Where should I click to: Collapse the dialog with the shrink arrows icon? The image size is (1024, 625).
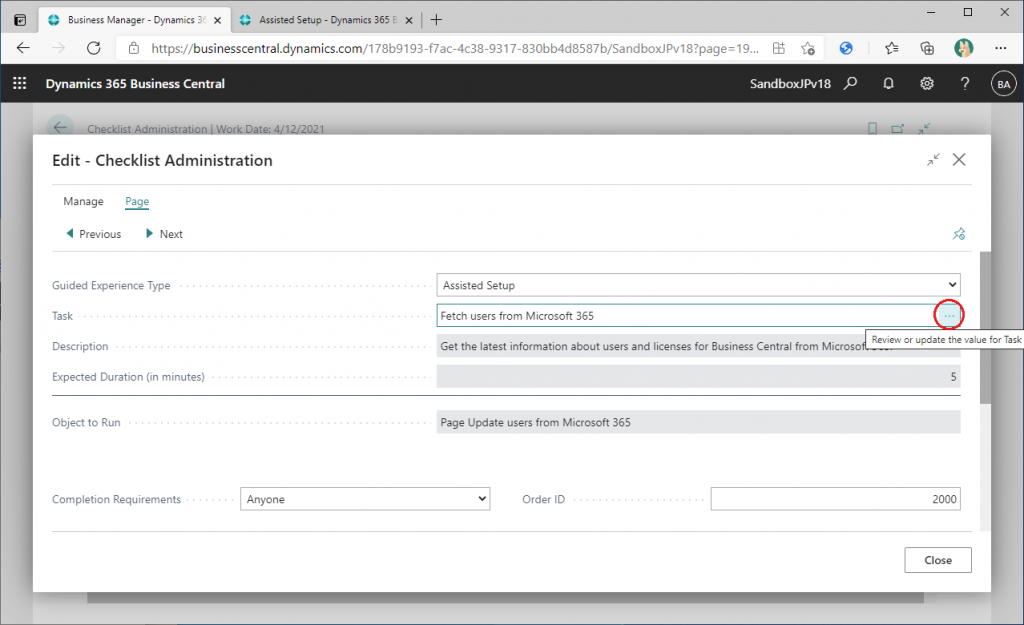[933, 159]
